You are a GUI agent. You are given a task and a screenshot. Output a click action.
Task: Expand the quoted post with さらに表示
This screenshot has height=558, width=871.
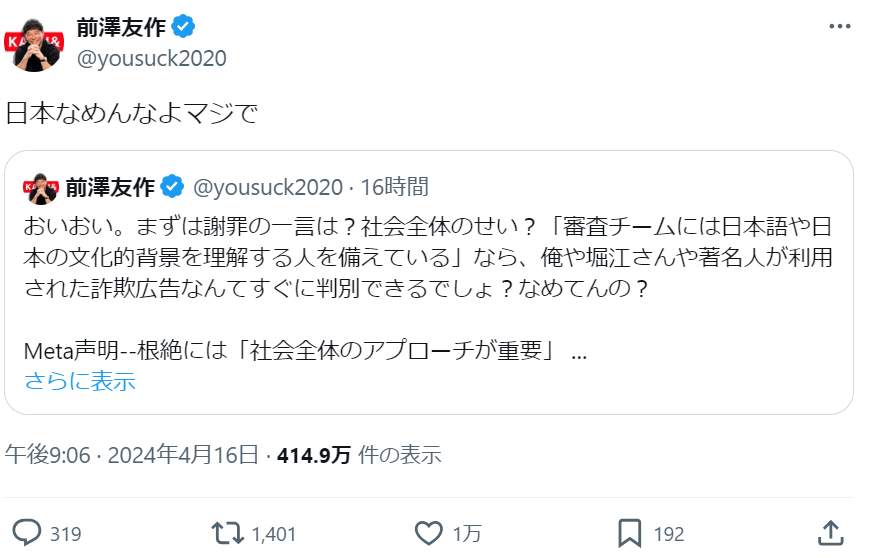click(80, 381)
